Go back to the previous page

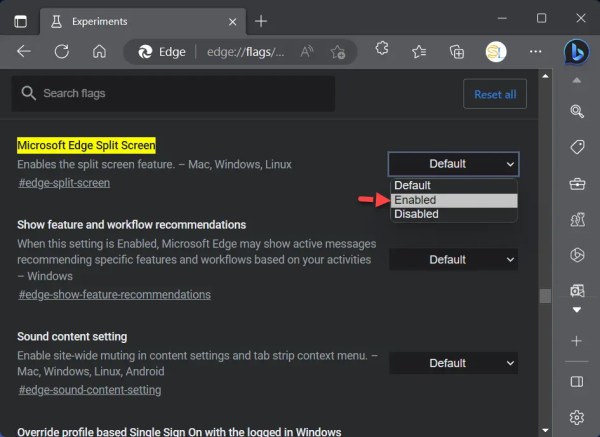point(24,51)
